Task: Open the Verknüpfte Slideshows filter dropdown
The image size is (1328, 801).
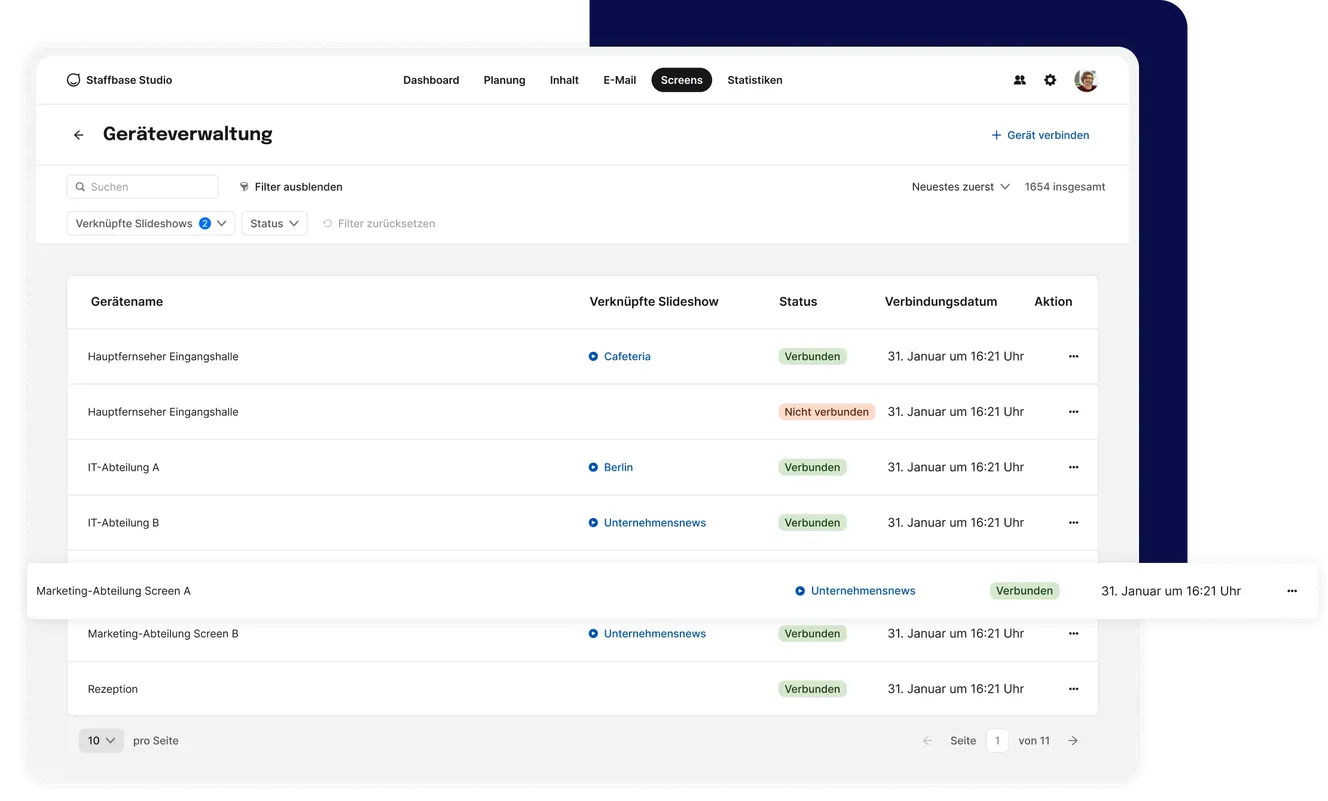Action: [150, 223]
